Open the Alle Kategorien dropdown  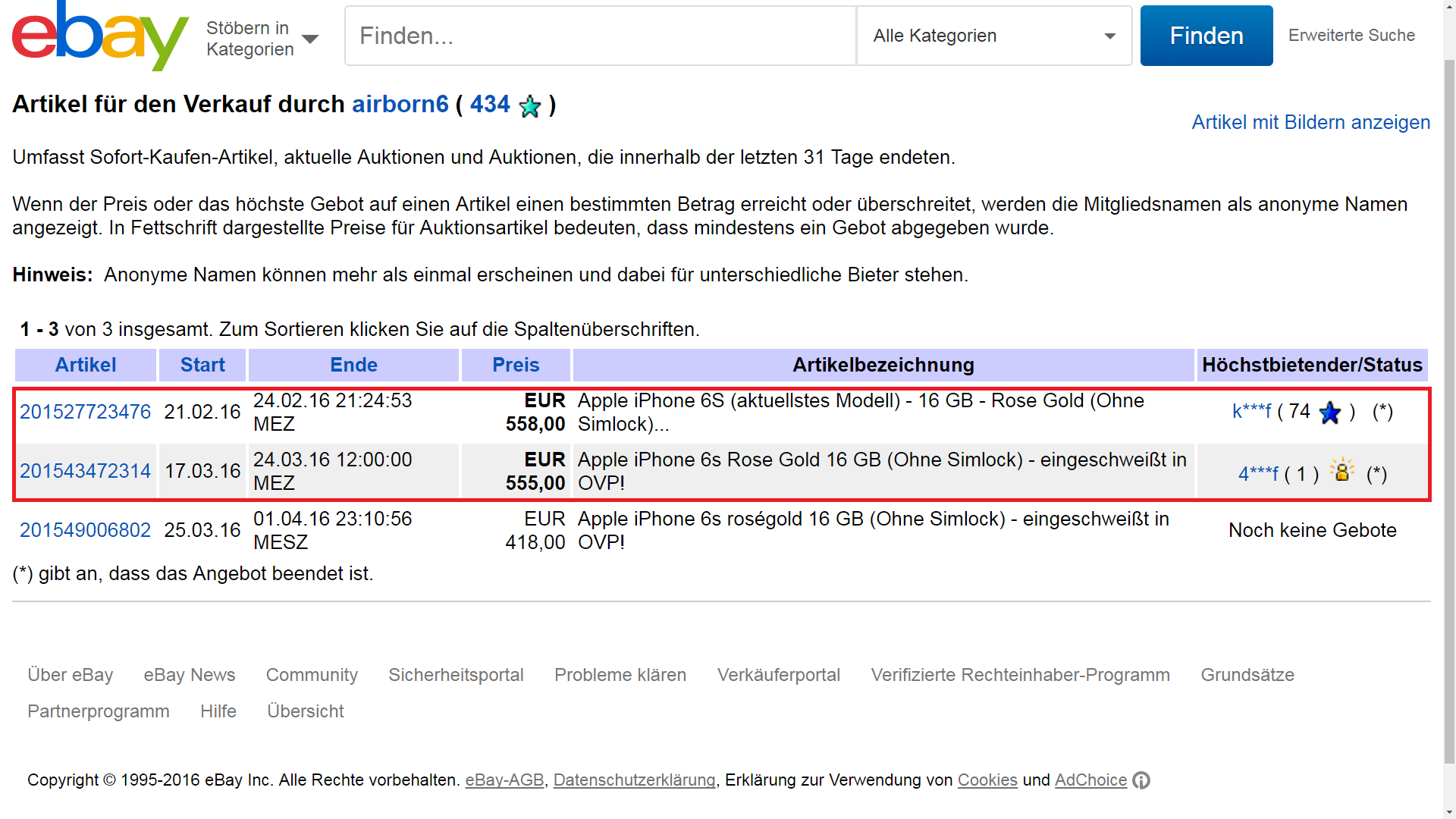pos(994,36)
